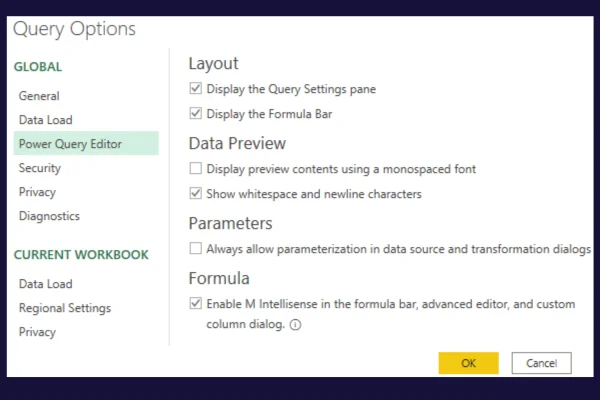
Task: Enable monospaced font preview checkbox
Action: point(196,168)
